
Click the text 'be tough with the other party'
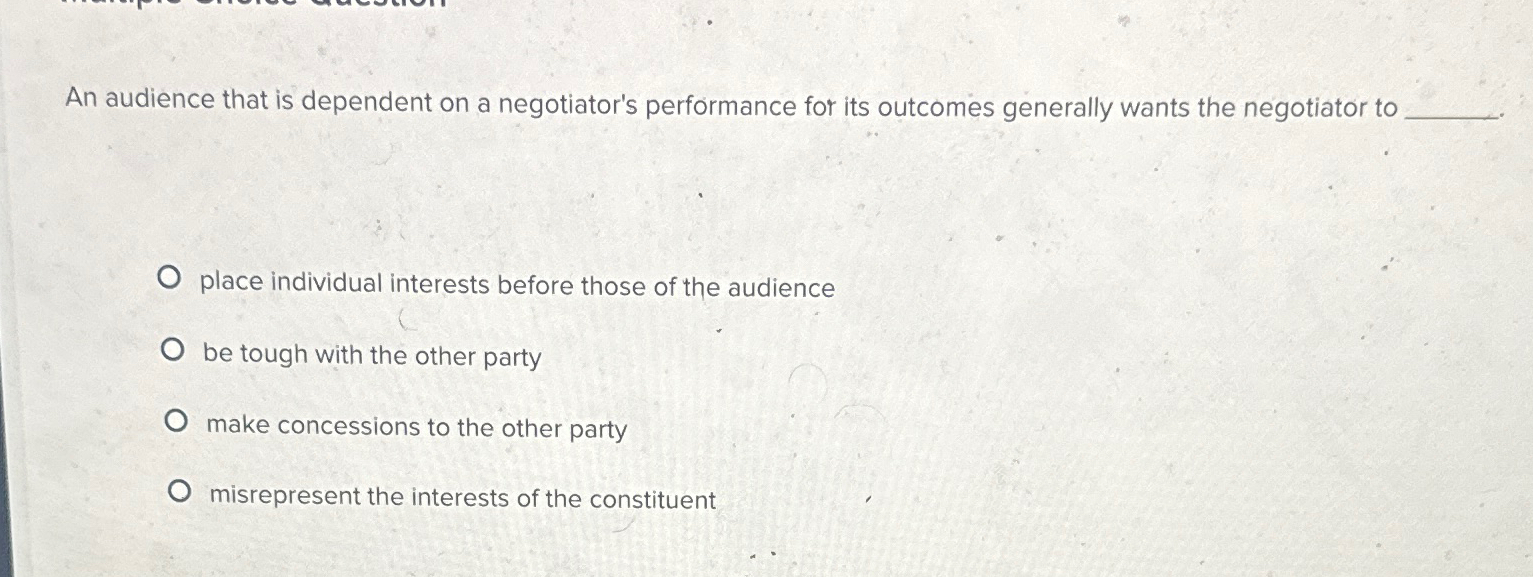(x=371, y=356)
